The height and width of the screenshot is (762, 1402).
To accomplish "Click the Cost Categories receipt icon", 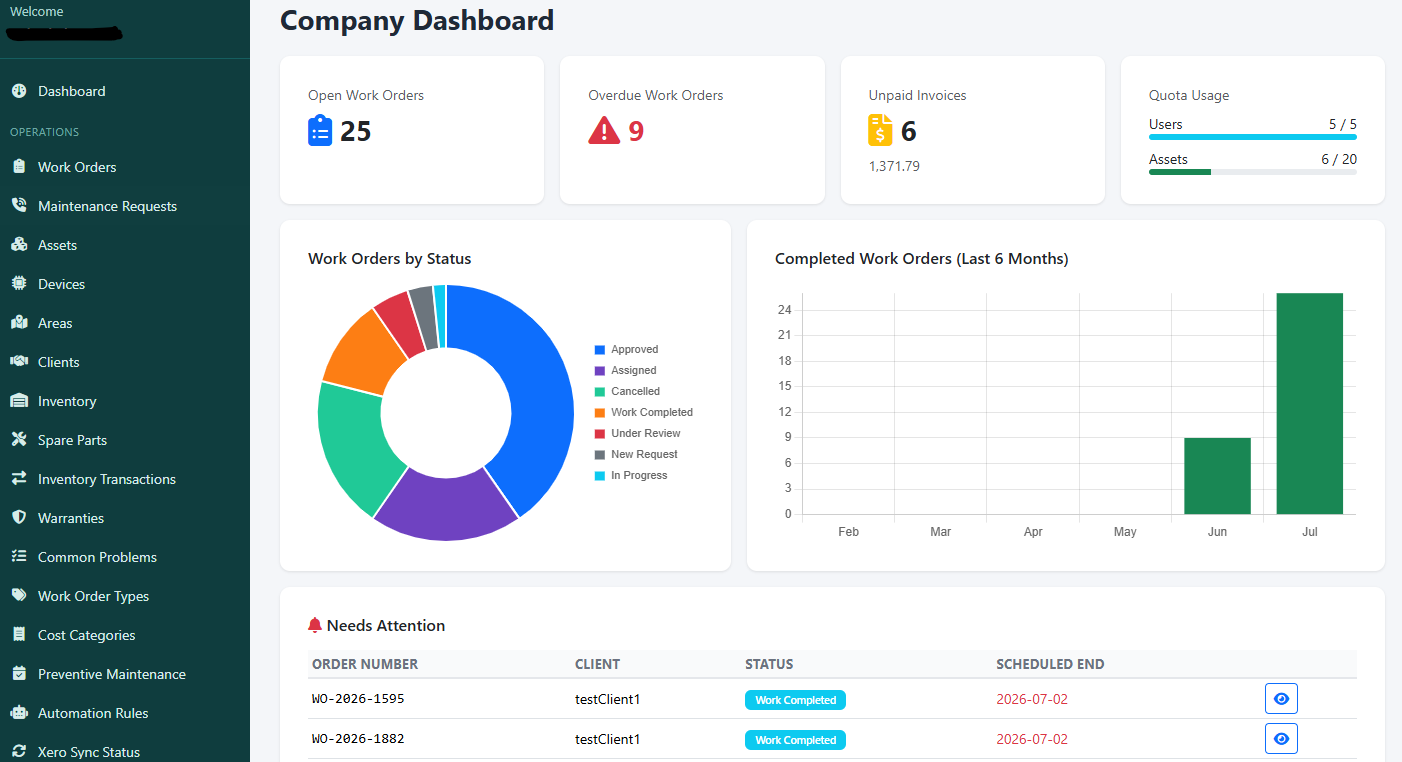I will (x=18, y=635).
